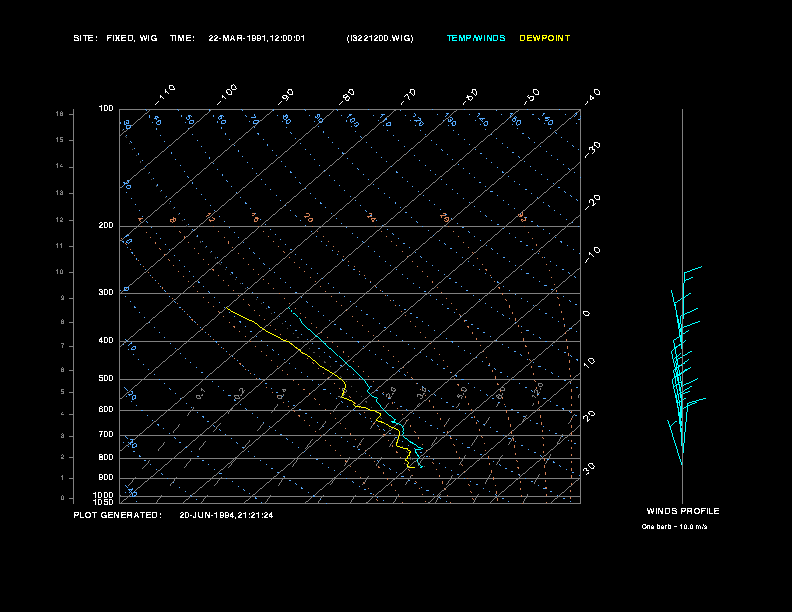The image size is (792, 612).
Task: Click the 200 pressure level label
Action: coord(106,226)
